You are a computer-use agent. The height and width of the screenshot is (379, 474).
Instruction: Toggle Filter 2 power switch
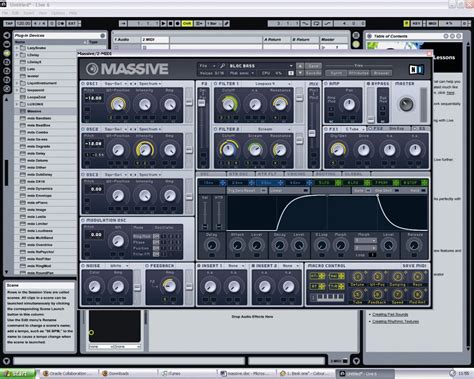pyautogui.click(x=216, y=129)
